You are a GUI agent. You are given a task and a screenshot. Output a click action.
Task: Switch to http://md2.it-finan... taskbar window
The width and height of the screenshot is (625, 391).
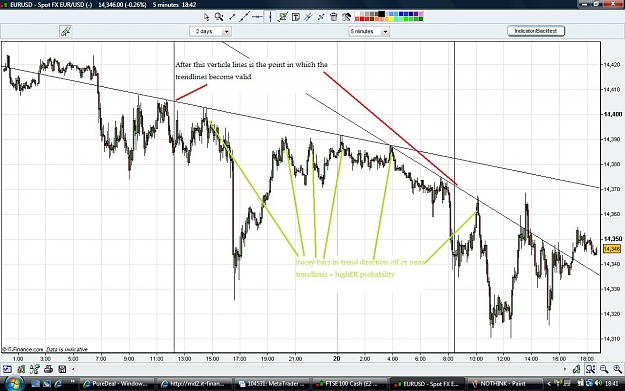[194, 384]
